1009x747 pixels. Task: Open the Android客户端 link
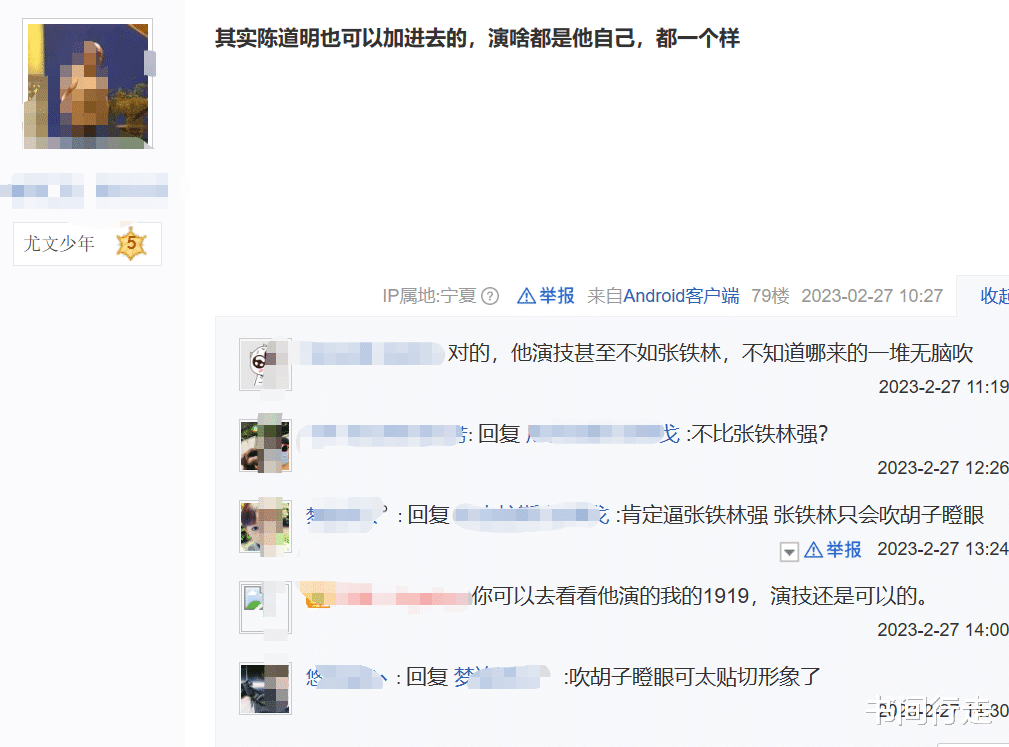coord(681,296)
